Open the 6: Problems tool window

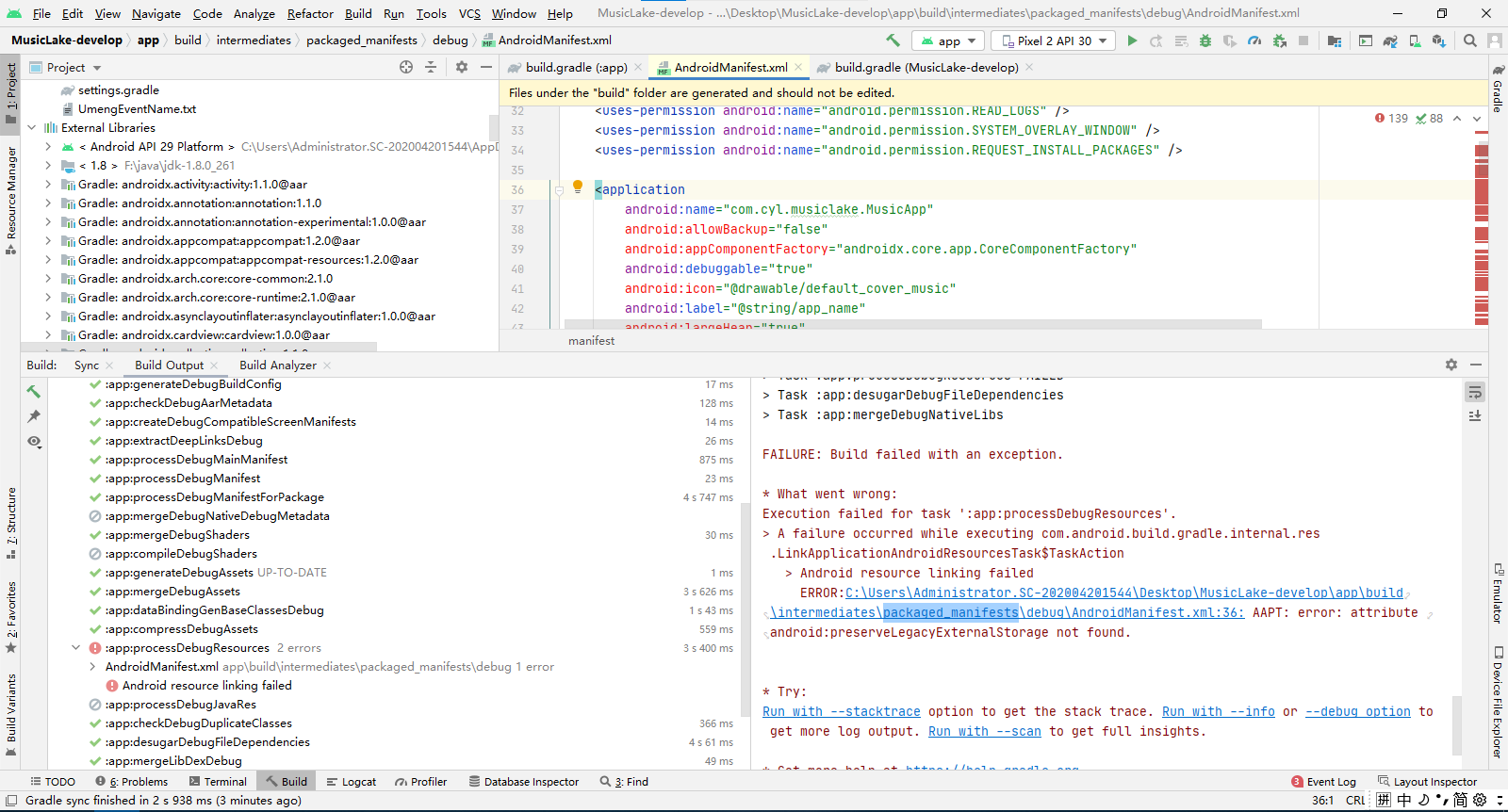click(131, 782)
